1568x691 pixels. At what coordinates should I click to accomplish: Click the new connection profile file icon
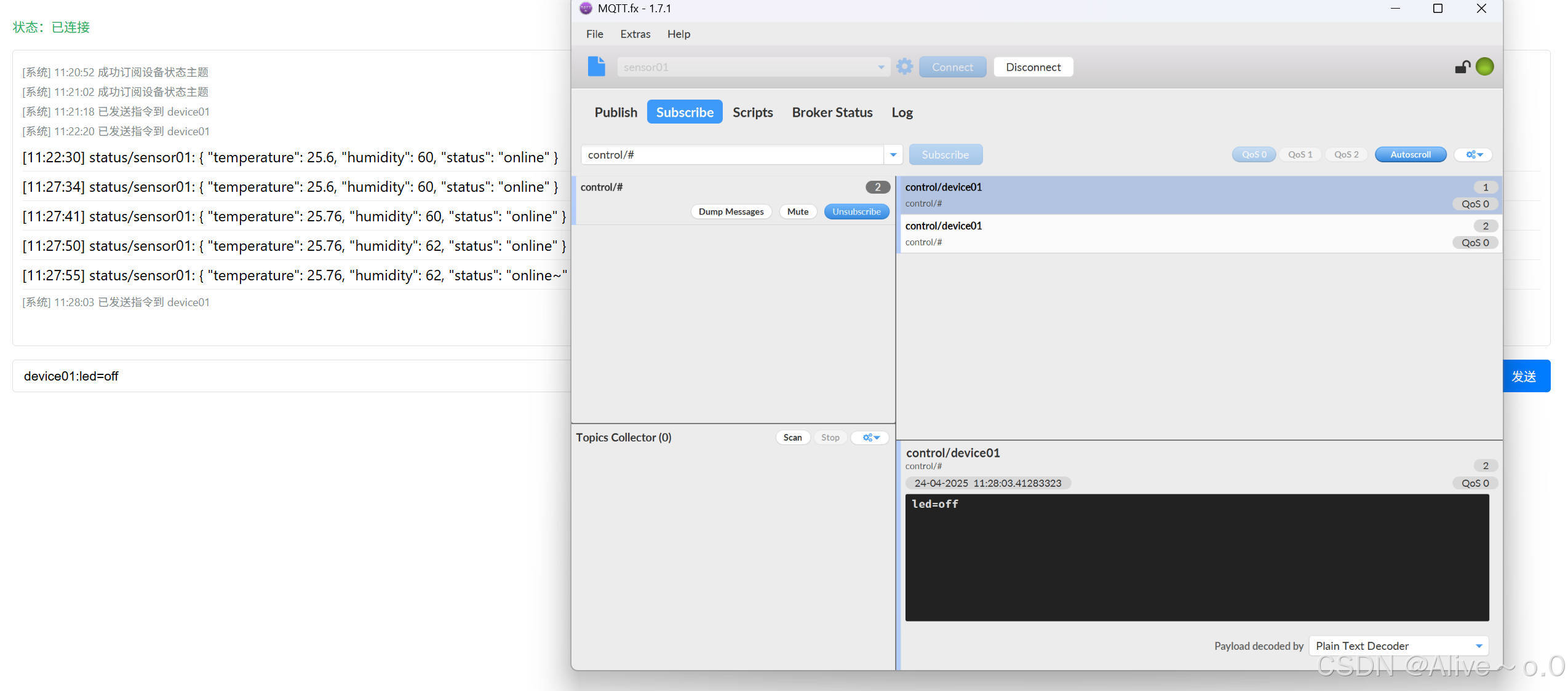[x=596, y=66]
